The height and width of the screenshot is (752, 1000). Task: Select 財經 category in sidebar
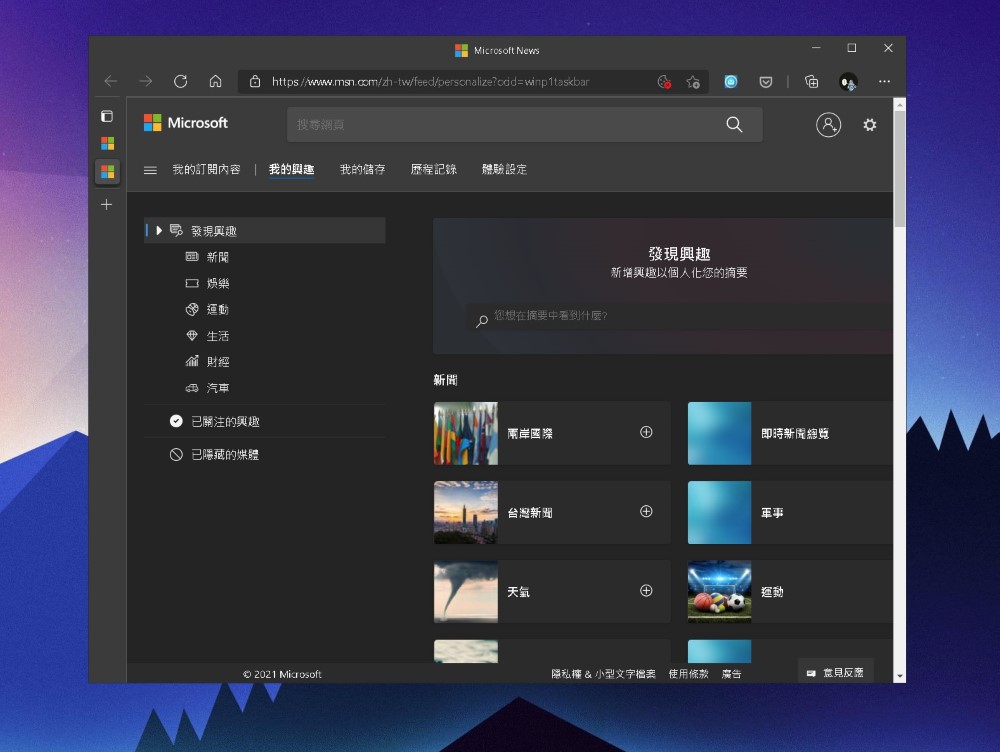(218, 361)
